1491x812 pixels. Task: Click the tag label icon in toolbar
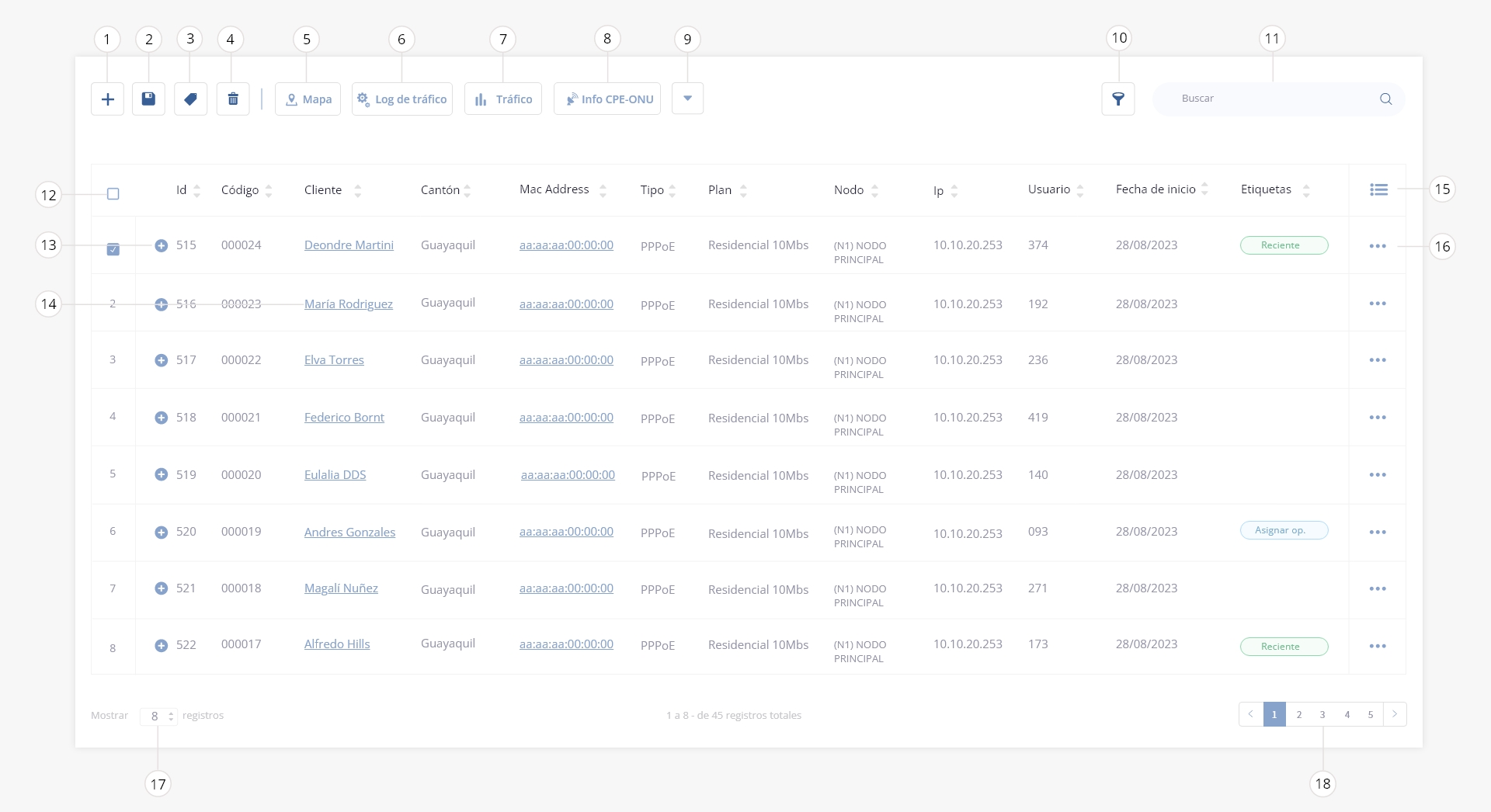click(190, 99)
